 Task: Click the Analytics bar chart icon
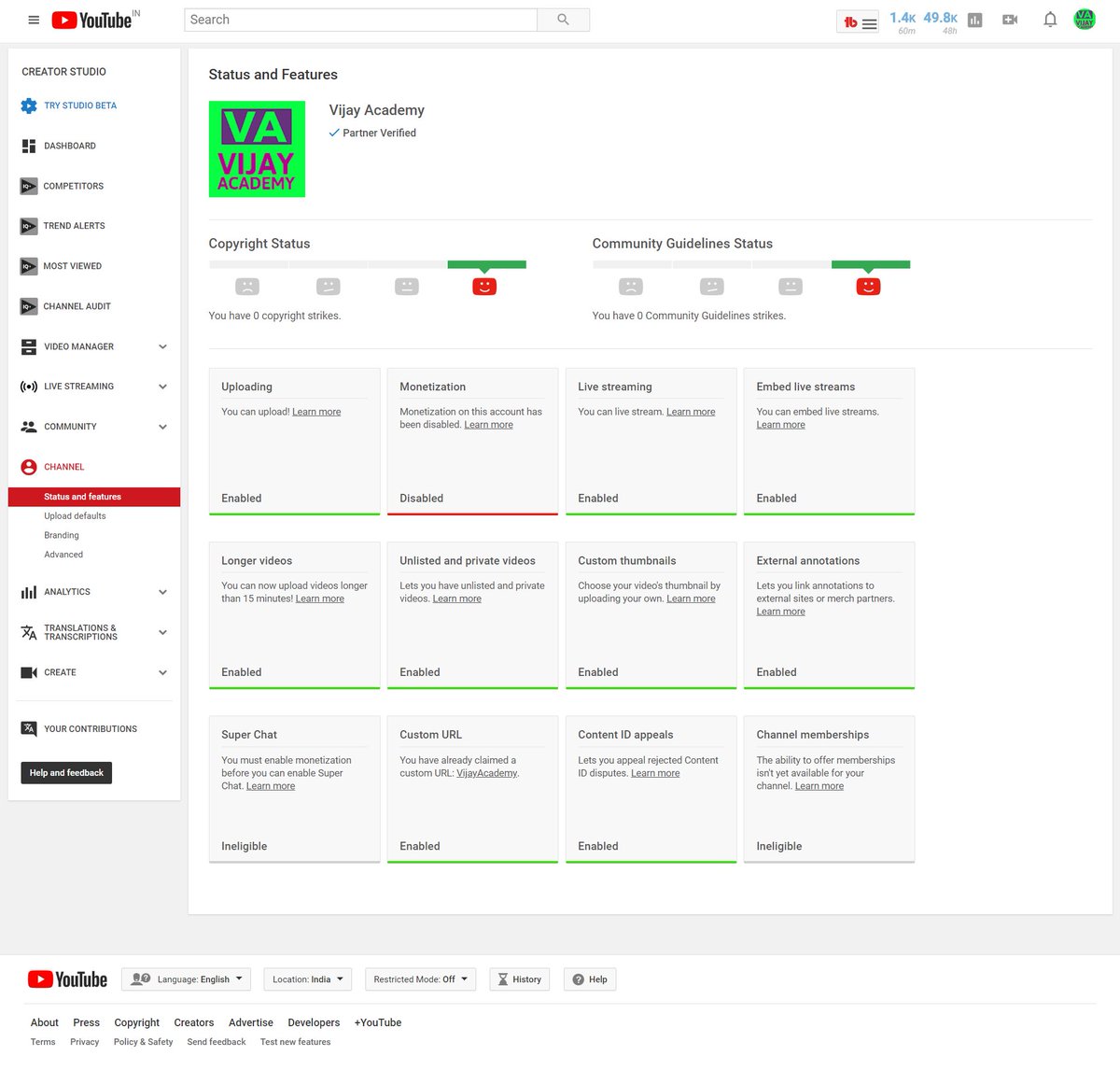tap(29, 592)
